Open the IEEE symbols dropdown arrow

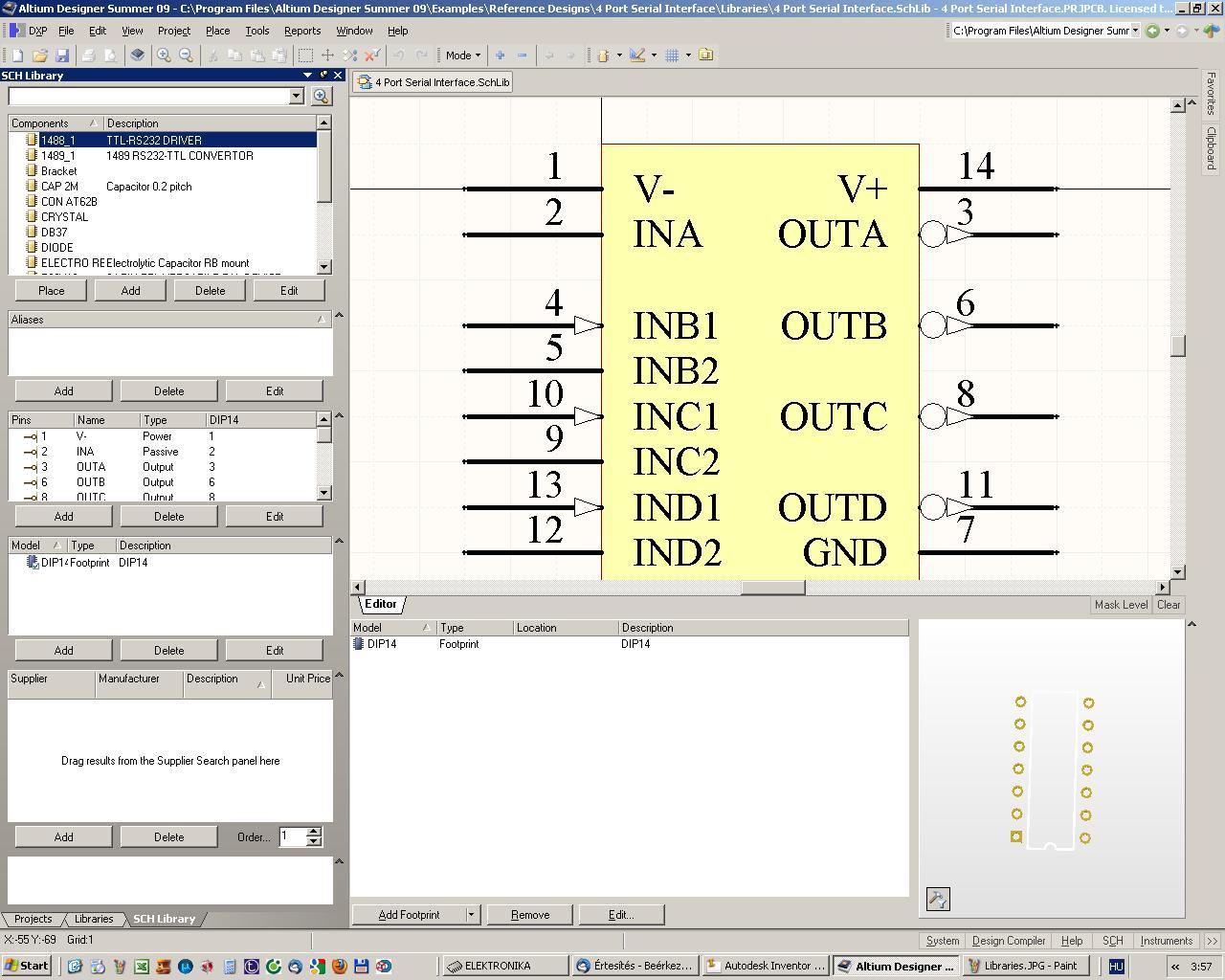click(x=619, y=56)
